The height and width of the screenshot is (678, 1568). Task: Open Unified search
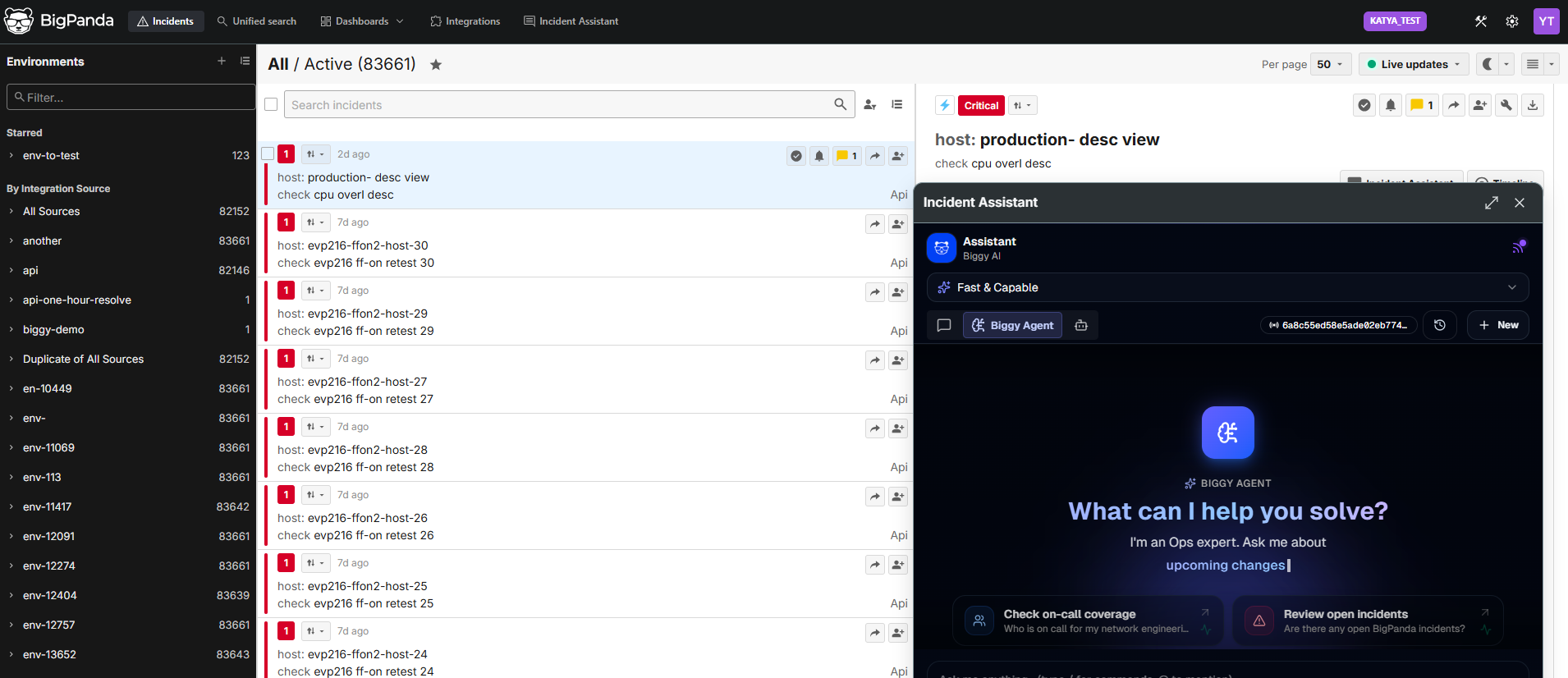pyautogui.click(x=257, y=21)
